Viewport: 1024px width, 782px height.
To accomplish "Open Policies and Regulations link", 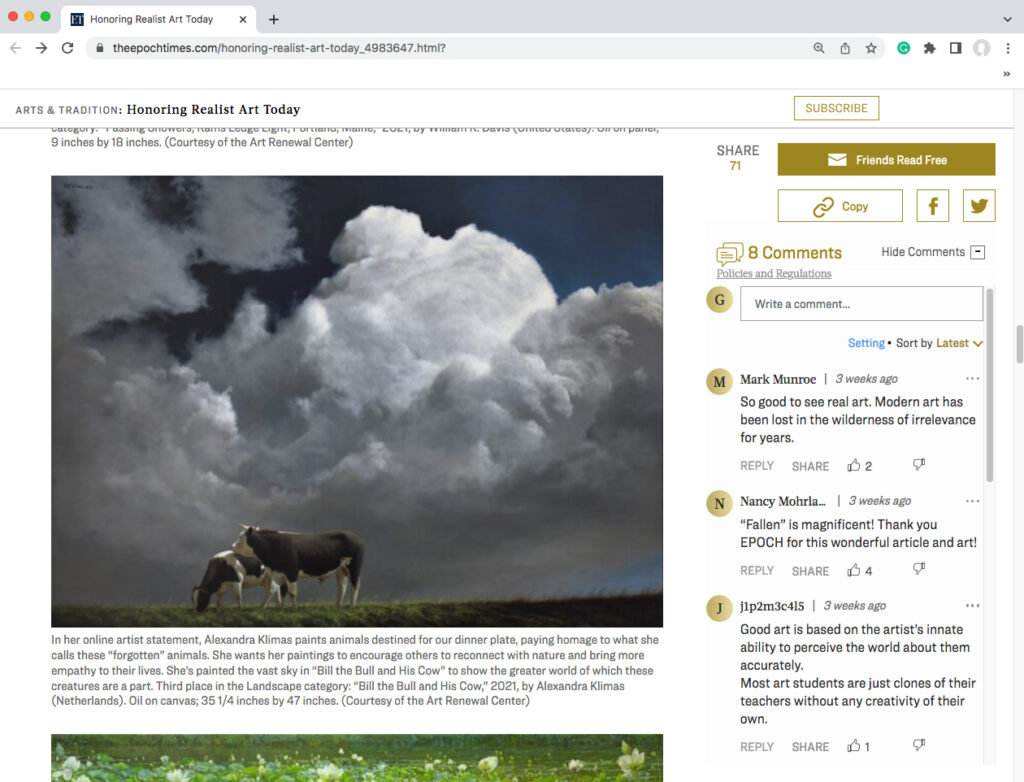I will click(x=773, y=273).
